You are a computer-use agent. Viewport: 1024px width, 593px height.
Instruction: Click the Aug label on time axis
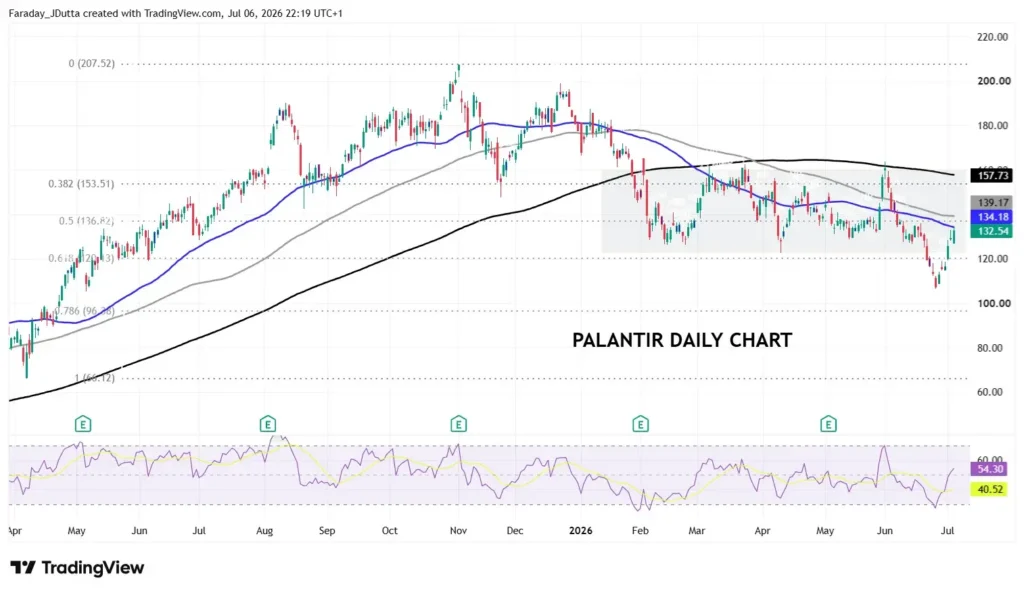tap(264, 531)
